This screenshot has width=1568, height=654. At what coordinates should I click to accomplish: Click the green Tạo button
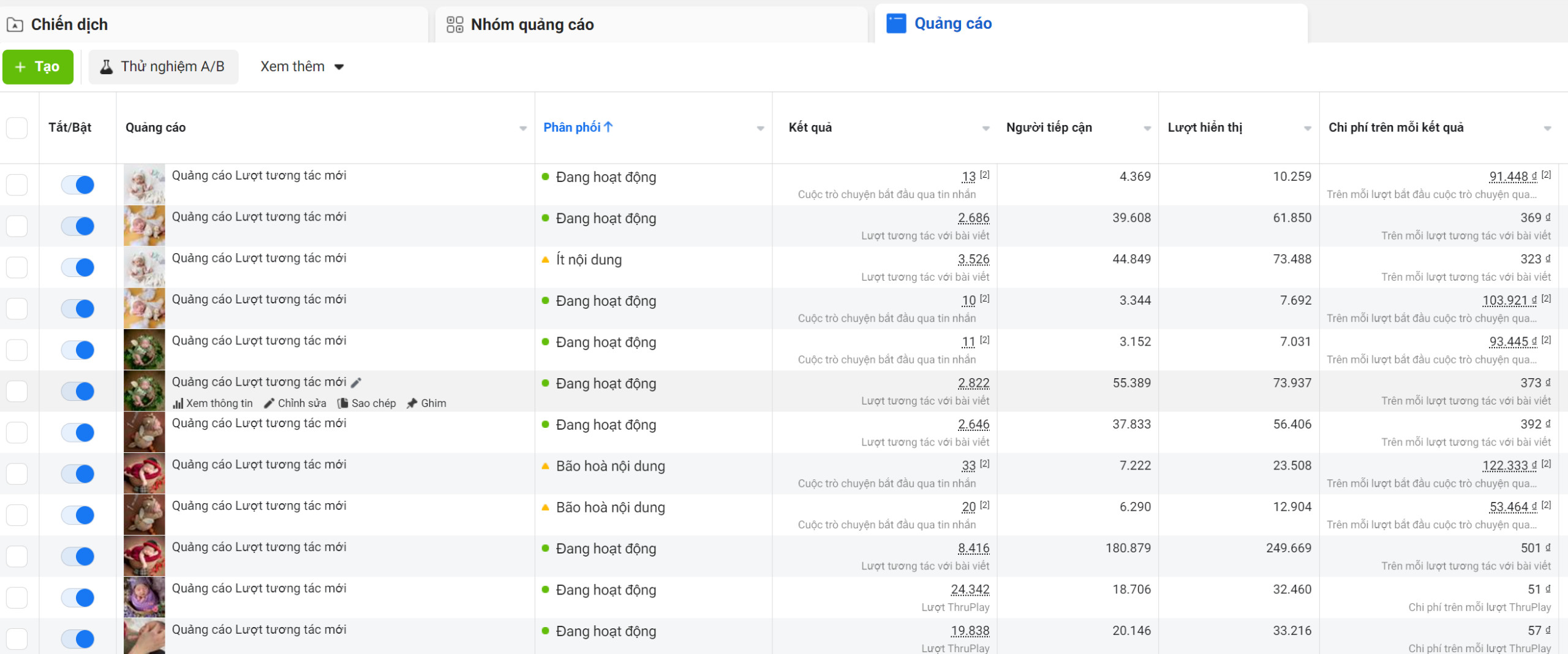click(38, 67)
